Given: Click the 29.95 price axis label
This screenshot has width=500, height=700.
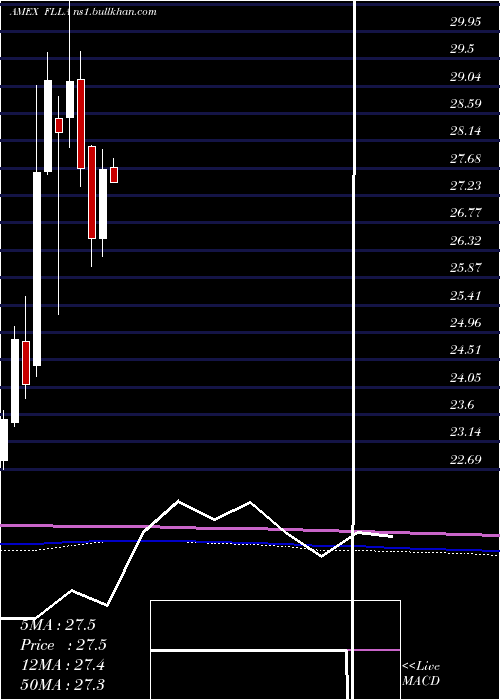Looking at the screenshot, I should (x=465, y=22).
